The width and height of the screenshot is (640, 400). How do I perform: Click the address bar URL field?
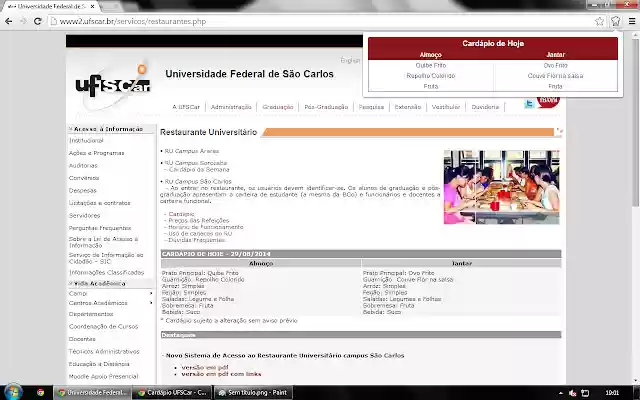tap(322, 21)
